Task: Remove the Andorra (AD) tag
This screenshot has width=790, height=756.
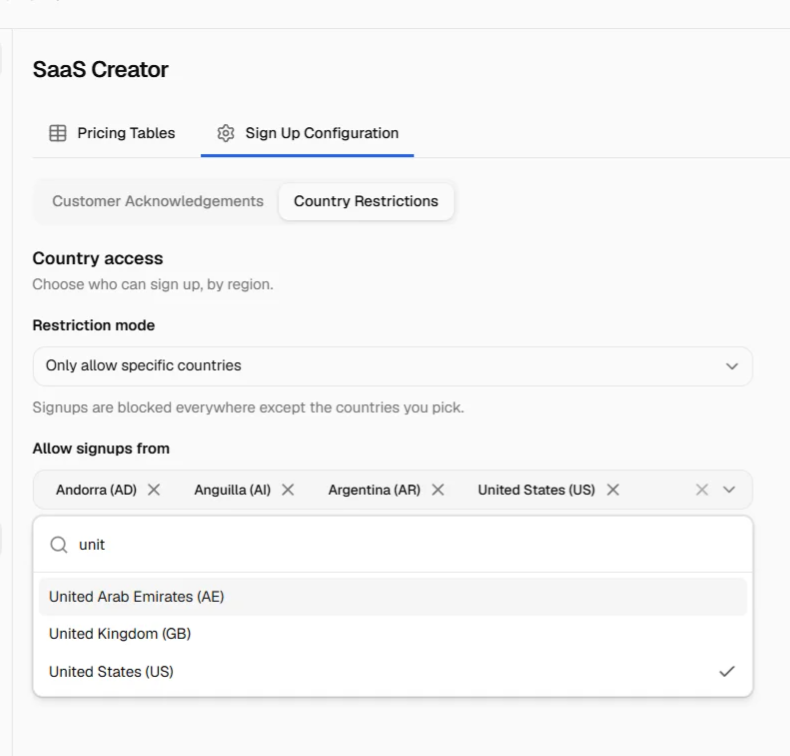Action: point(154,490)
